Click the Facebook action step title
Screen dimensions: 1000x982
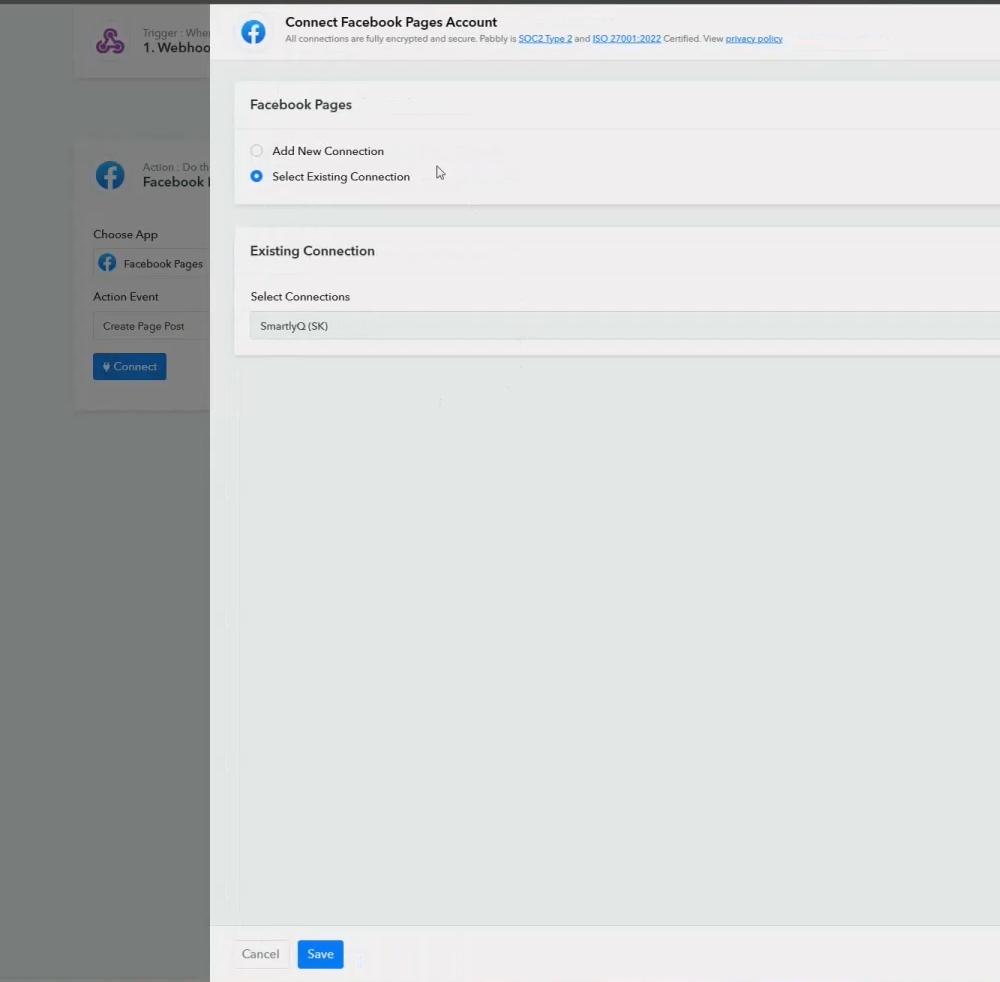pos(177,182)
